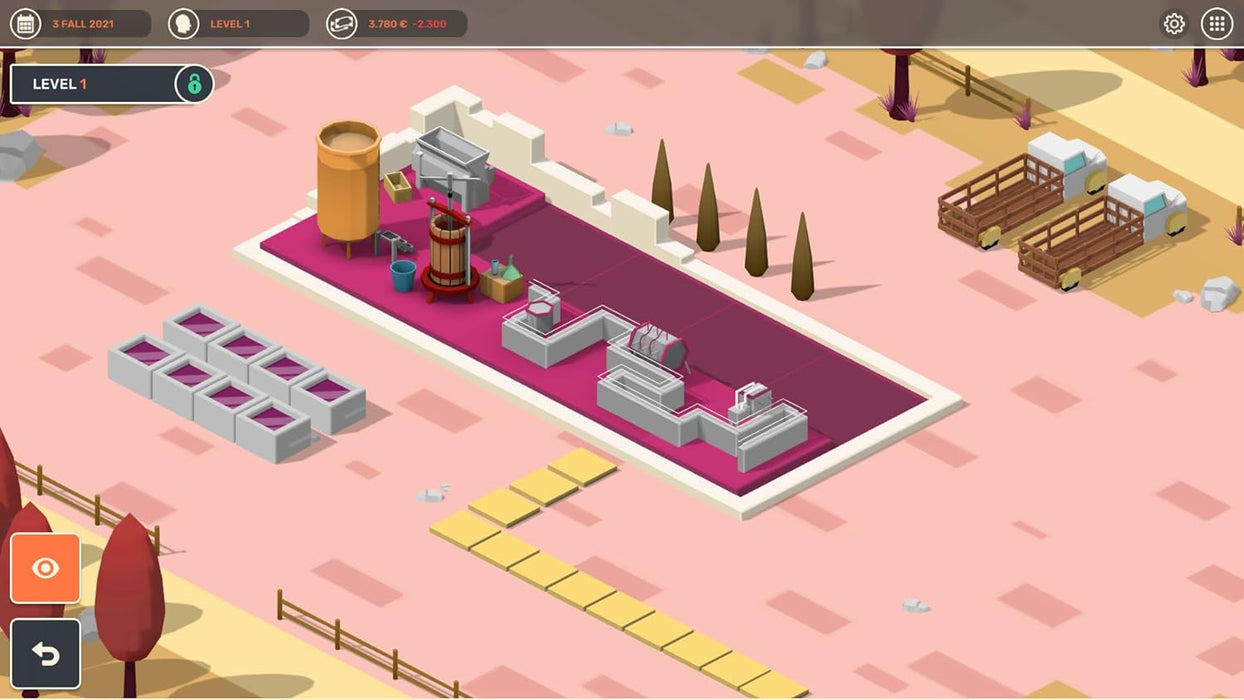Select the wooden wine press

click(450, 250)
